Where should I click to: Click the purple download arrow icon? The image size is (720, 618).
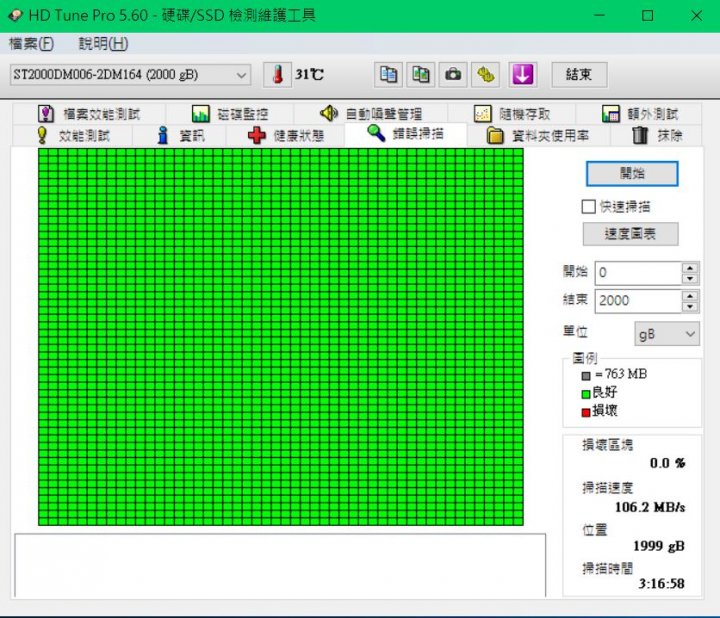coord(523,74)
